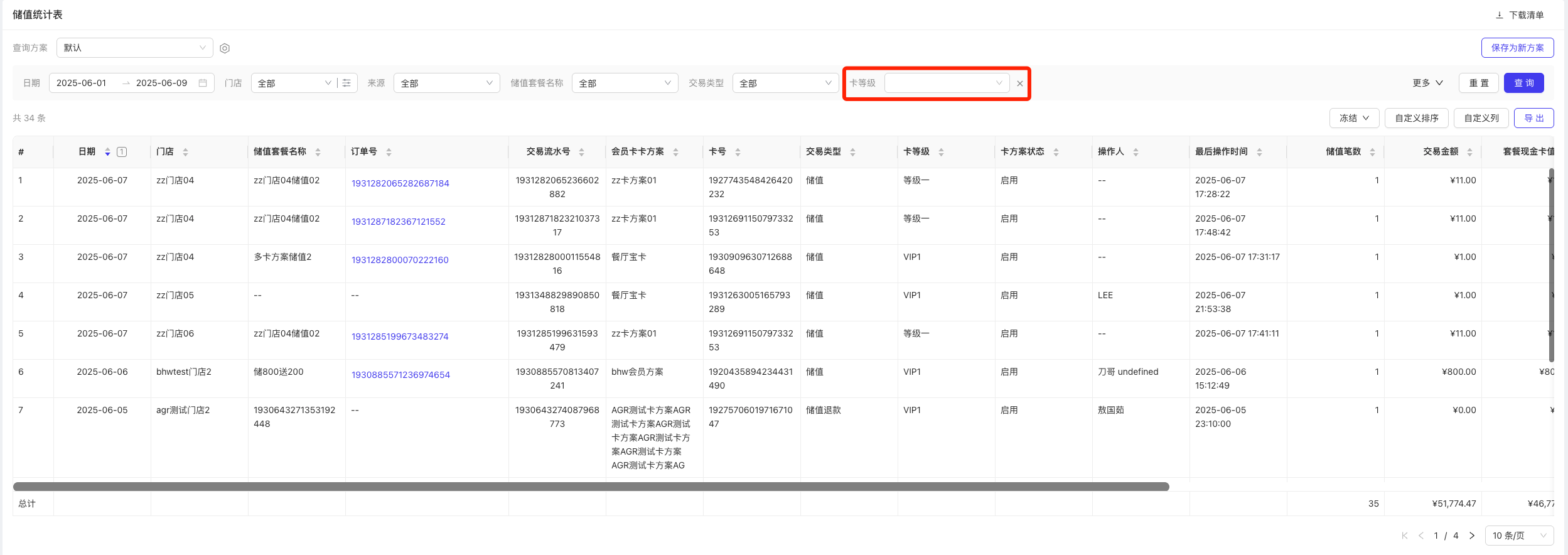The image size is (1568, 555).
Task: Click sort priority badge on 日期 column
Action: tap(122, 152)
